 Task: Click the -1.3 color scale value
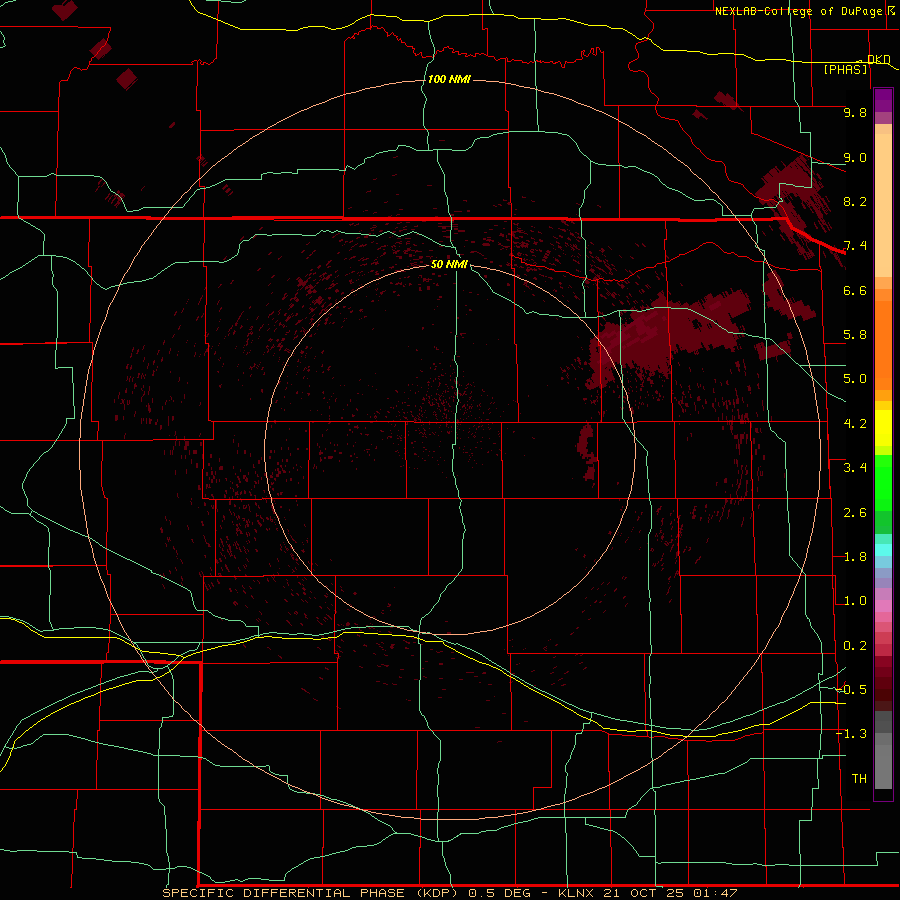pos(851,734)
